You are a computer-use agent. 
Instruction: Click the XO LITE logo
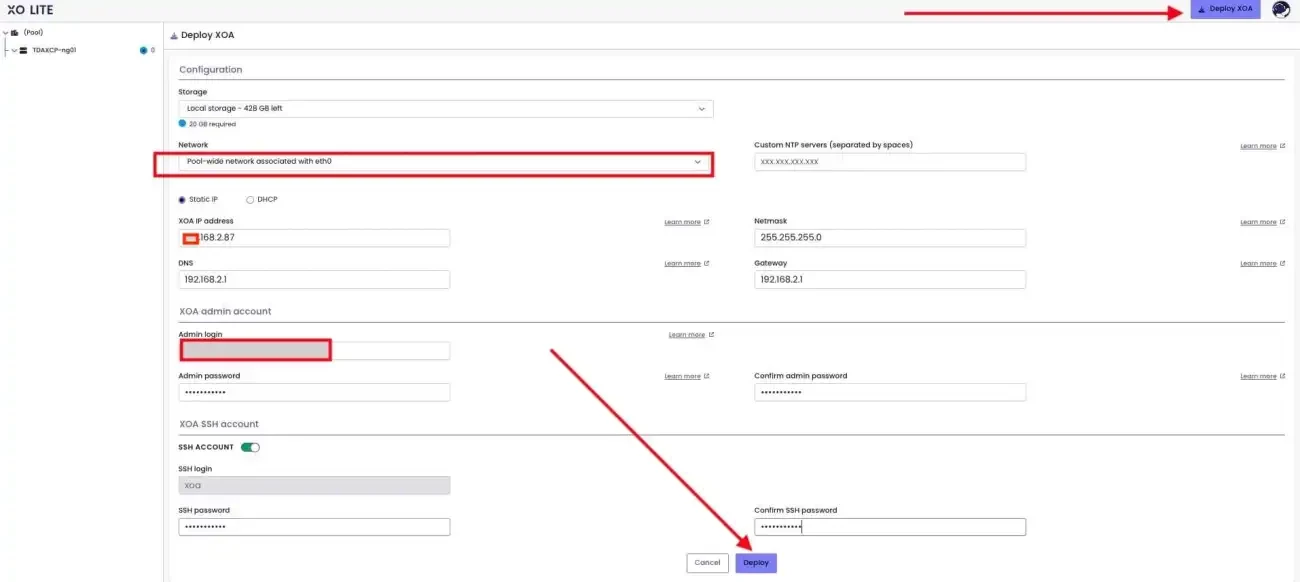30,10
